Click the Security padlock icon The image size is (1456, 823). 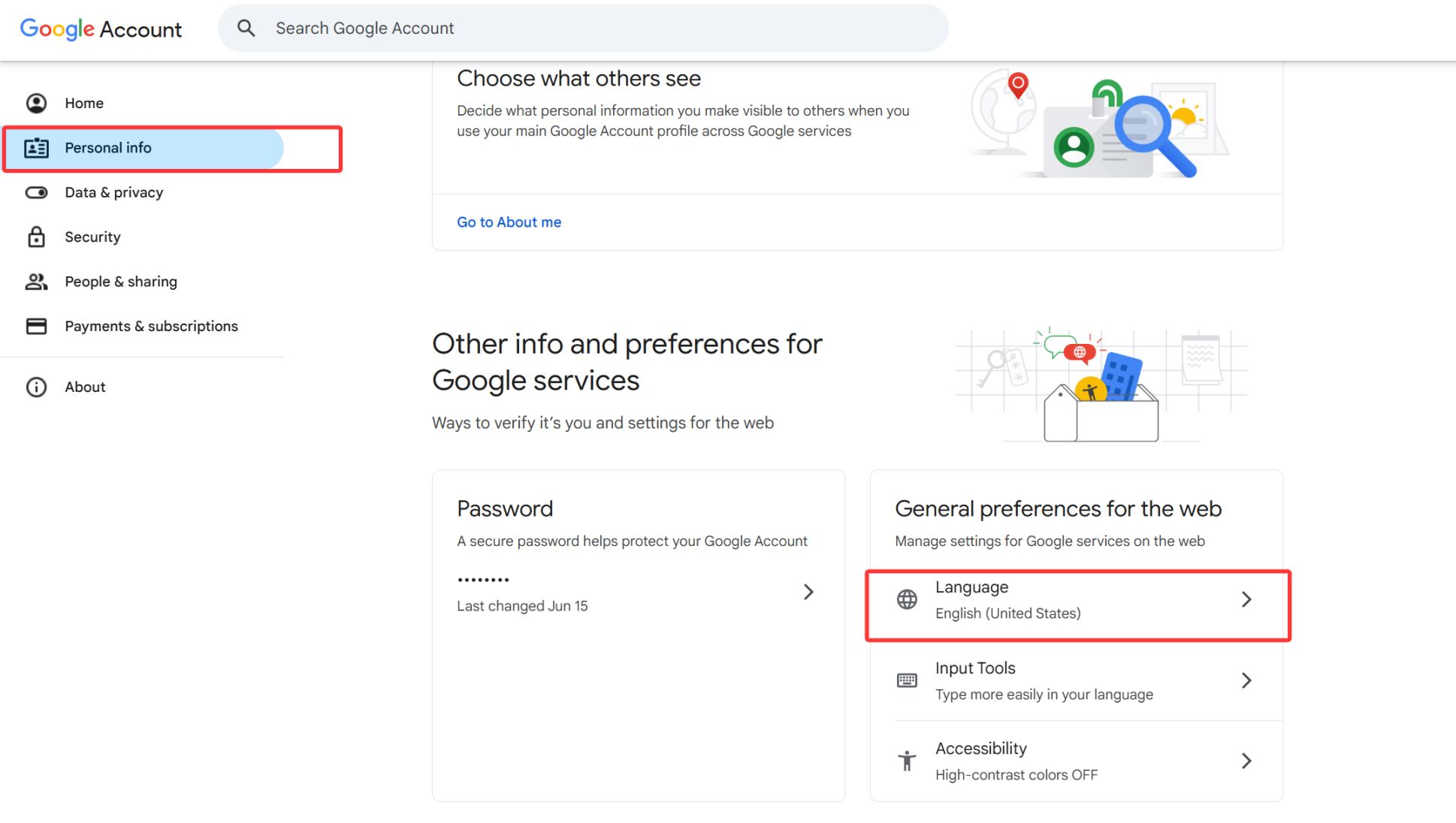coord(36,237)
